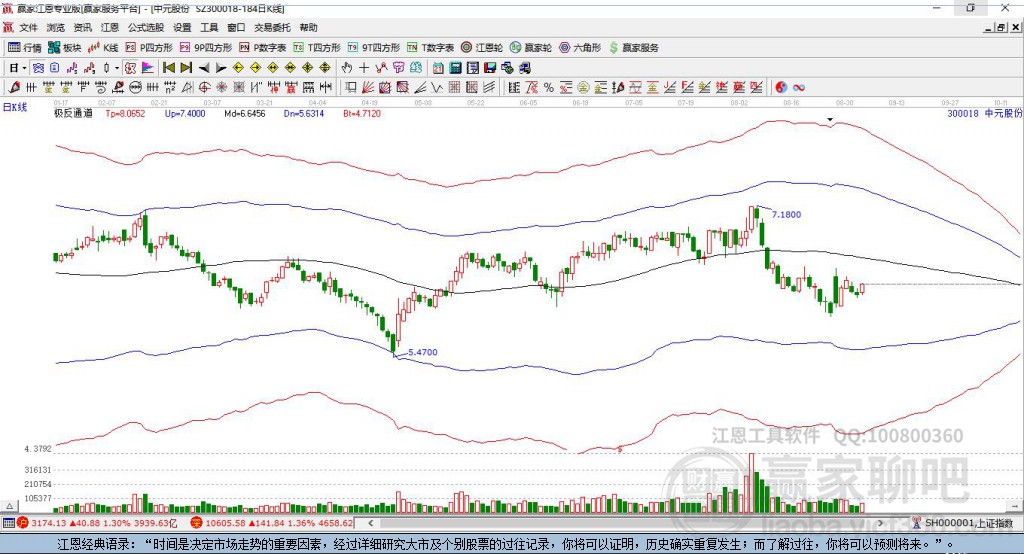Click the Md=6.6456 value
The width and height of the screenshot is (1024, 554).
pyautogui.click(x=245, y=114)
